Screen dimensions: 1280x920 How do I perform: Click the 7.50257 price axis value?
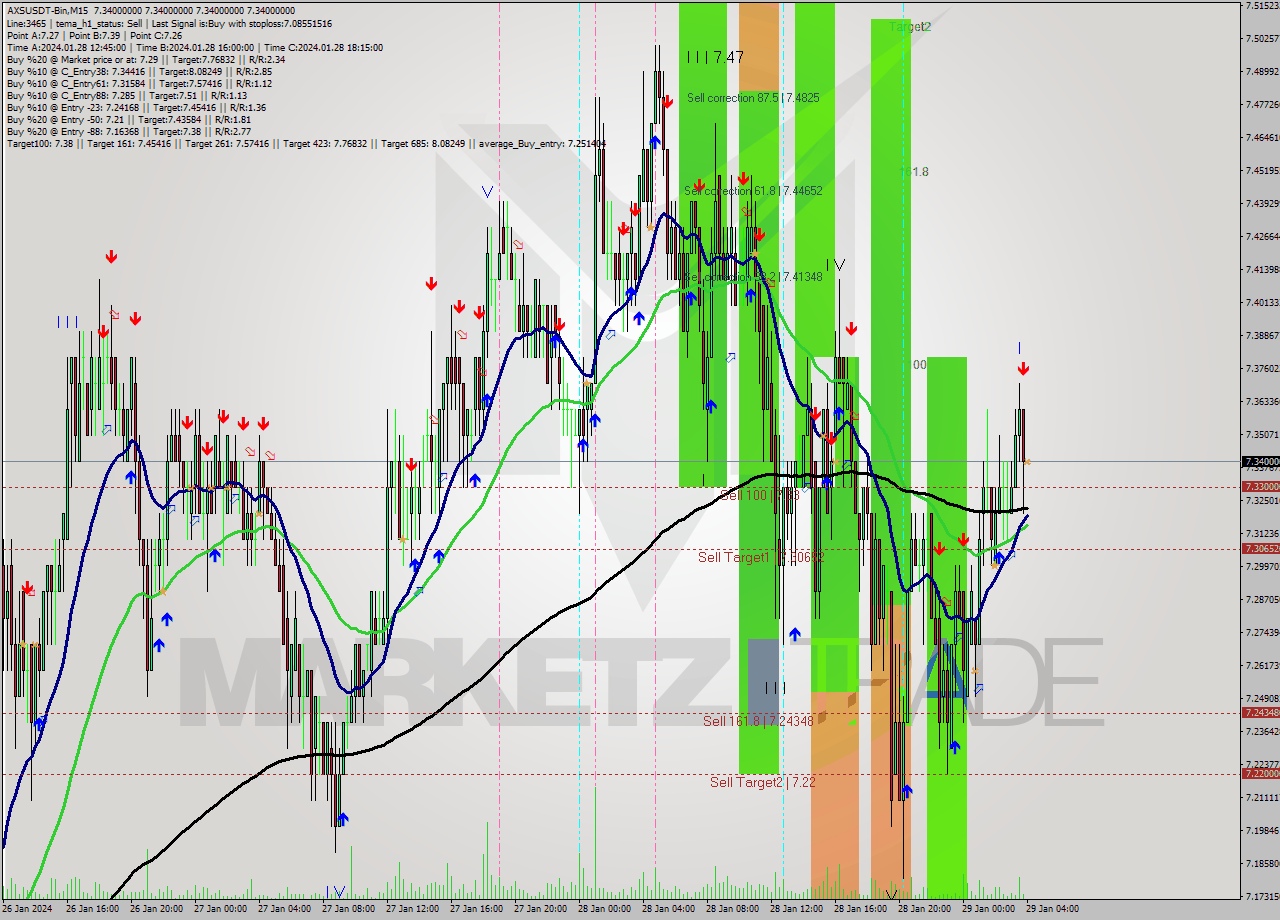(x=1262, y=39)
